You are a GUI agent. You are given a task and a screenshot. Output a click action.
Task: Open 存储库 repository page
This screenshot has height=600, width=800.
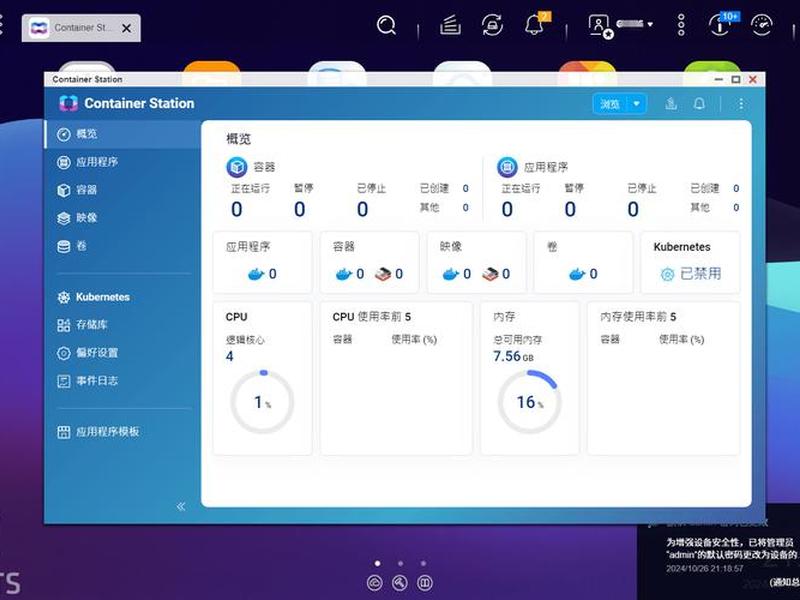click(x=122, y=324)
